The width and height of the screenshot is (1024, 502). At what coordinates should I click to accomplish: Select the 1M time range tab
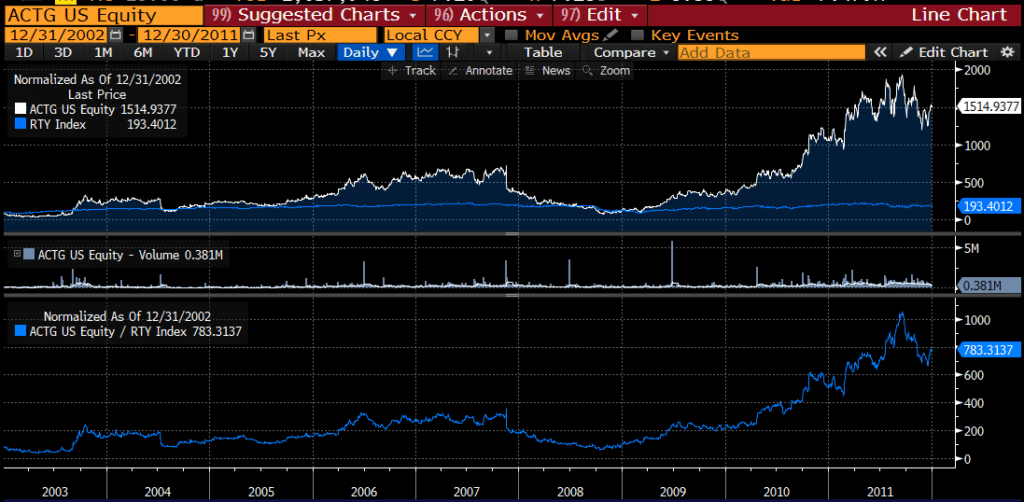coord(103,53)
